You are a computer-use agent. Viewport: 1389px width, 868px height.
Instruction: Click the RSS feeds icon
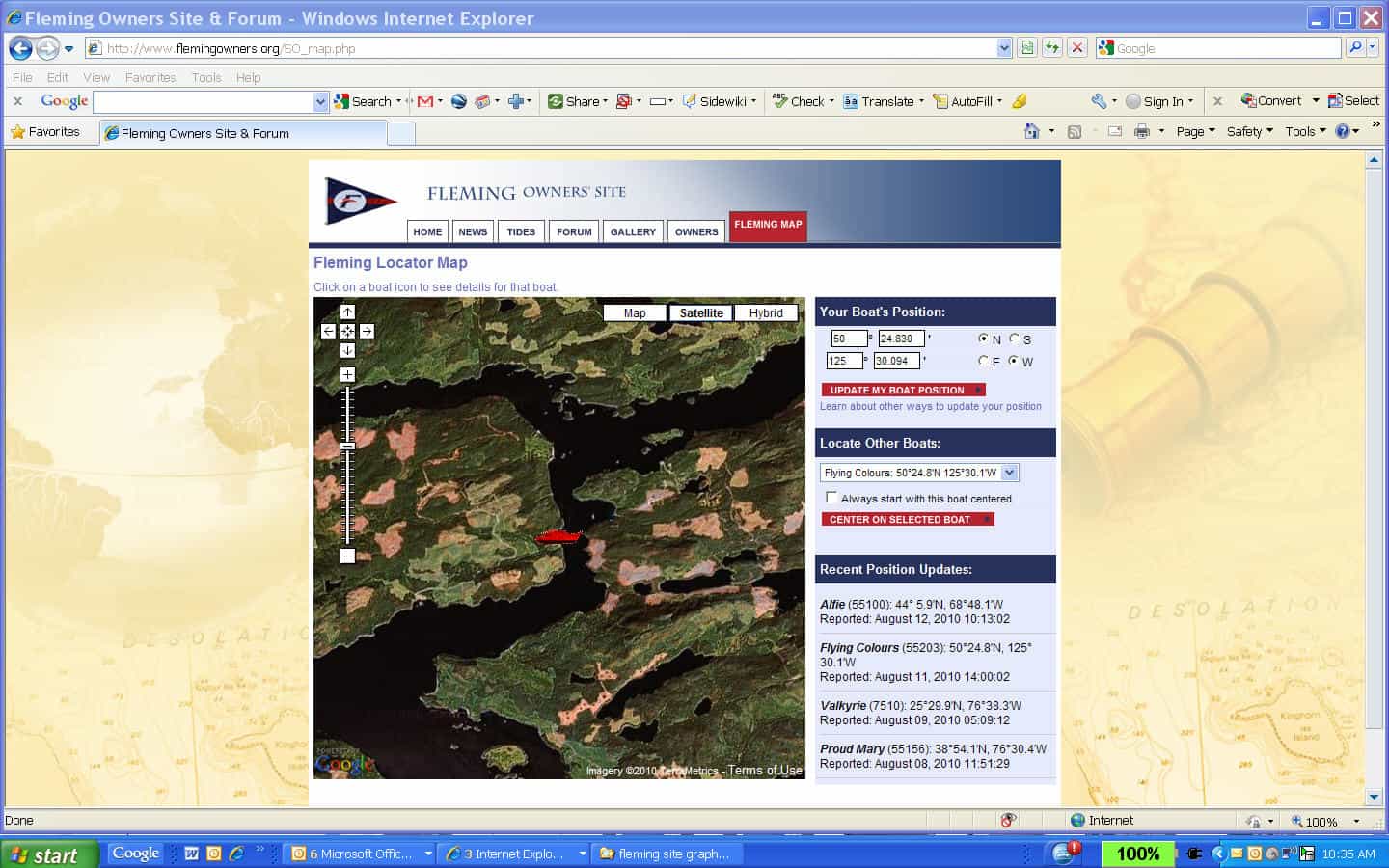click(x=1074, y=131)
